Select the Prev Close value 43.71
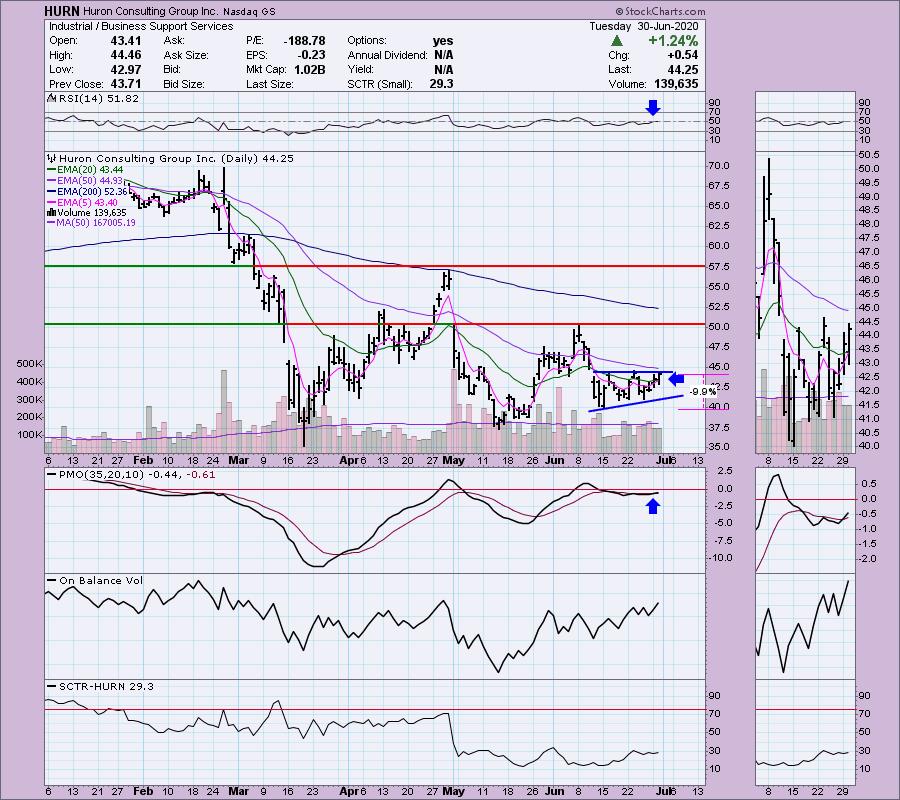 (126, 84)
